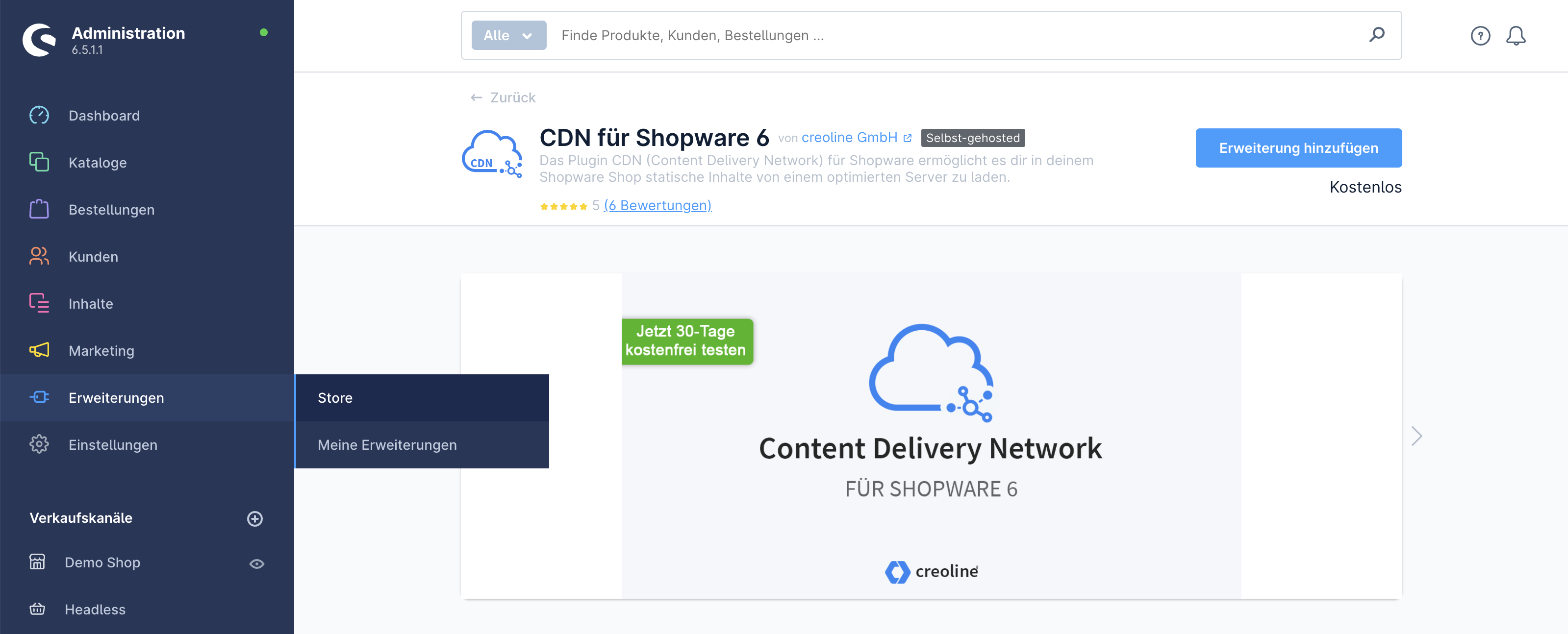
Task: Click Erweiterung hinzufügen button
Action: pos(1298,148)
